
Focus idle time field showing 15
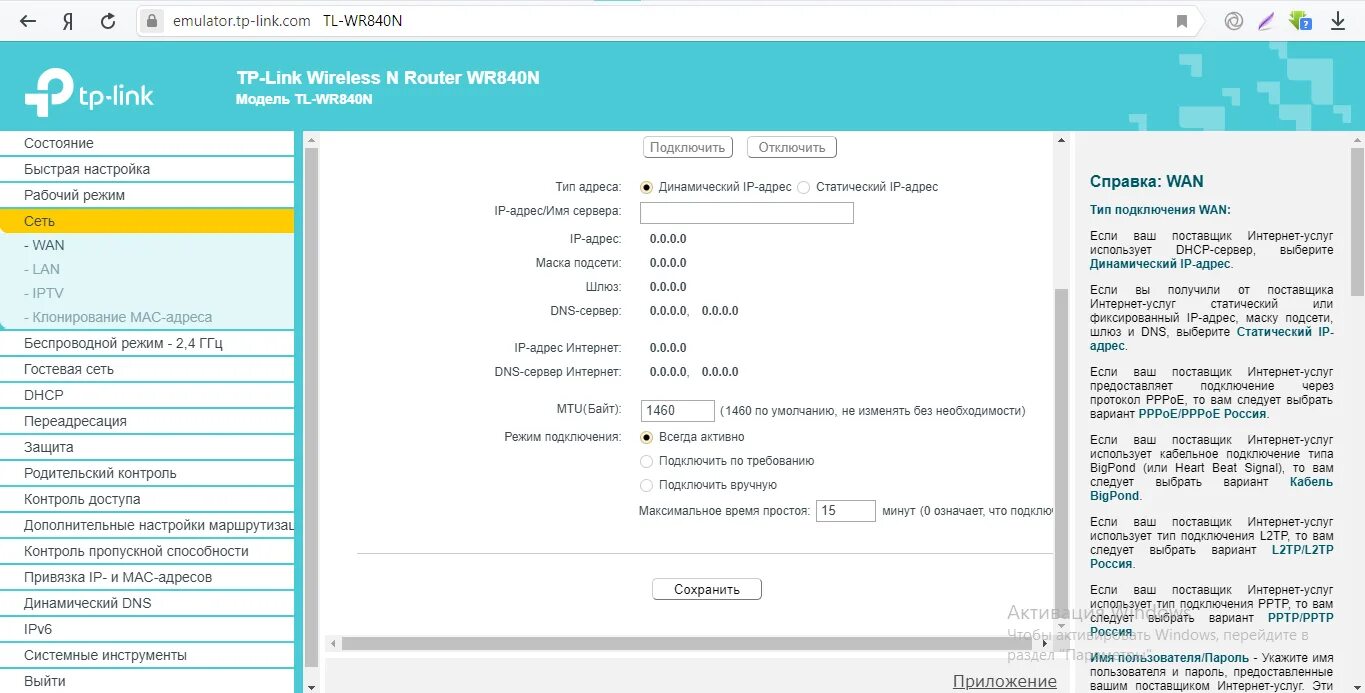coord(845,511)
